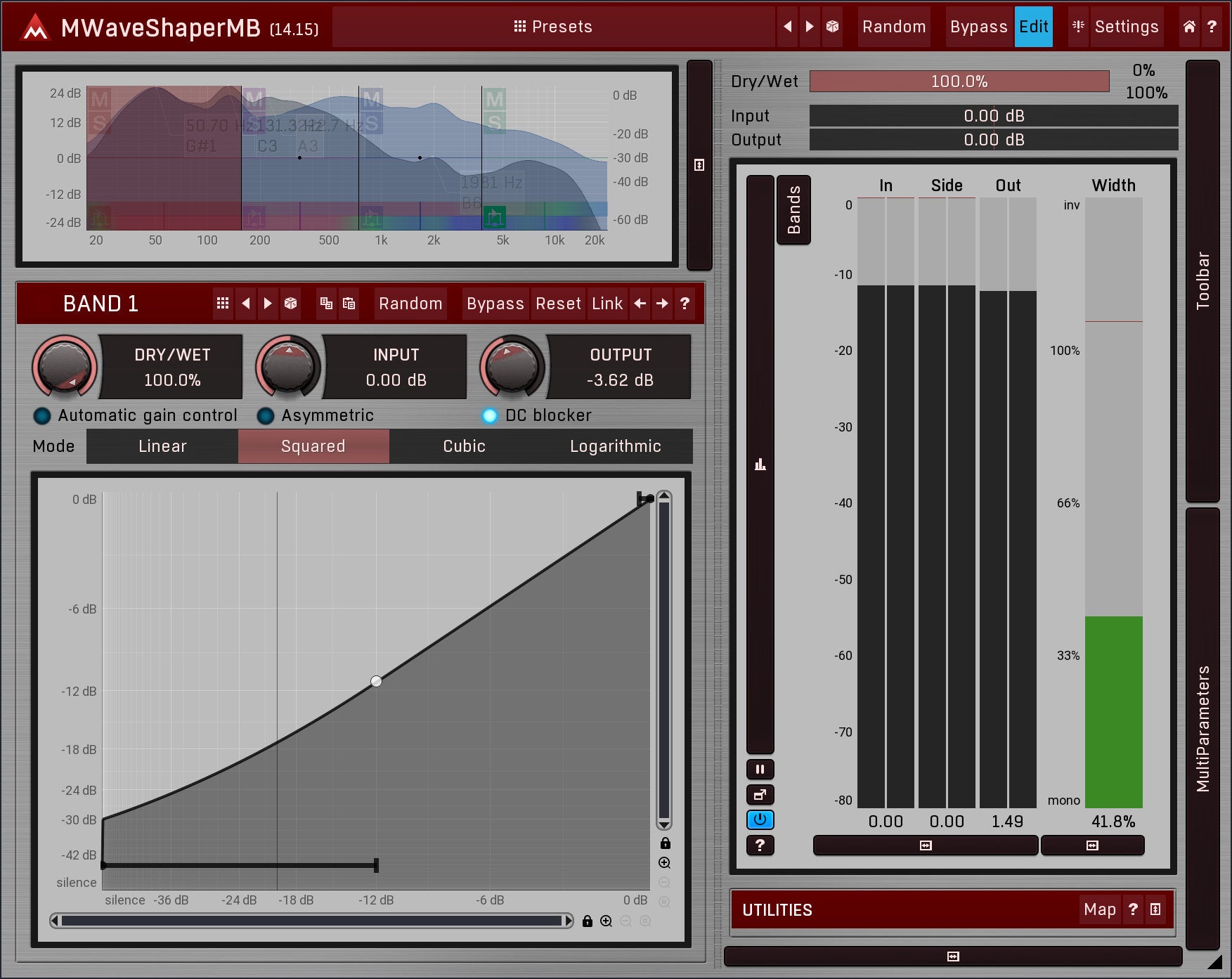Pause the meters display

760,770
